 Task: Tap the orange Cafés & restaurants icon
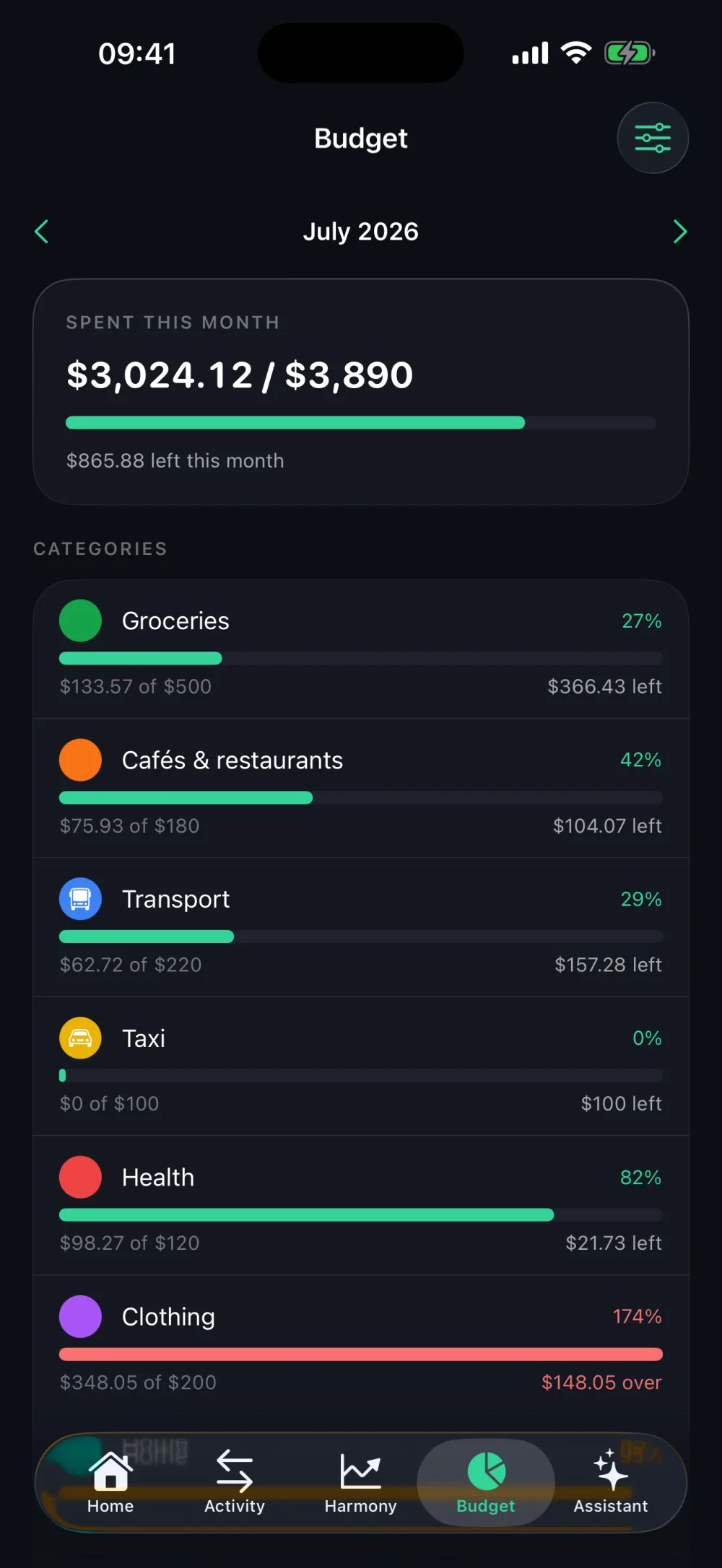click(x=80, y=760)
